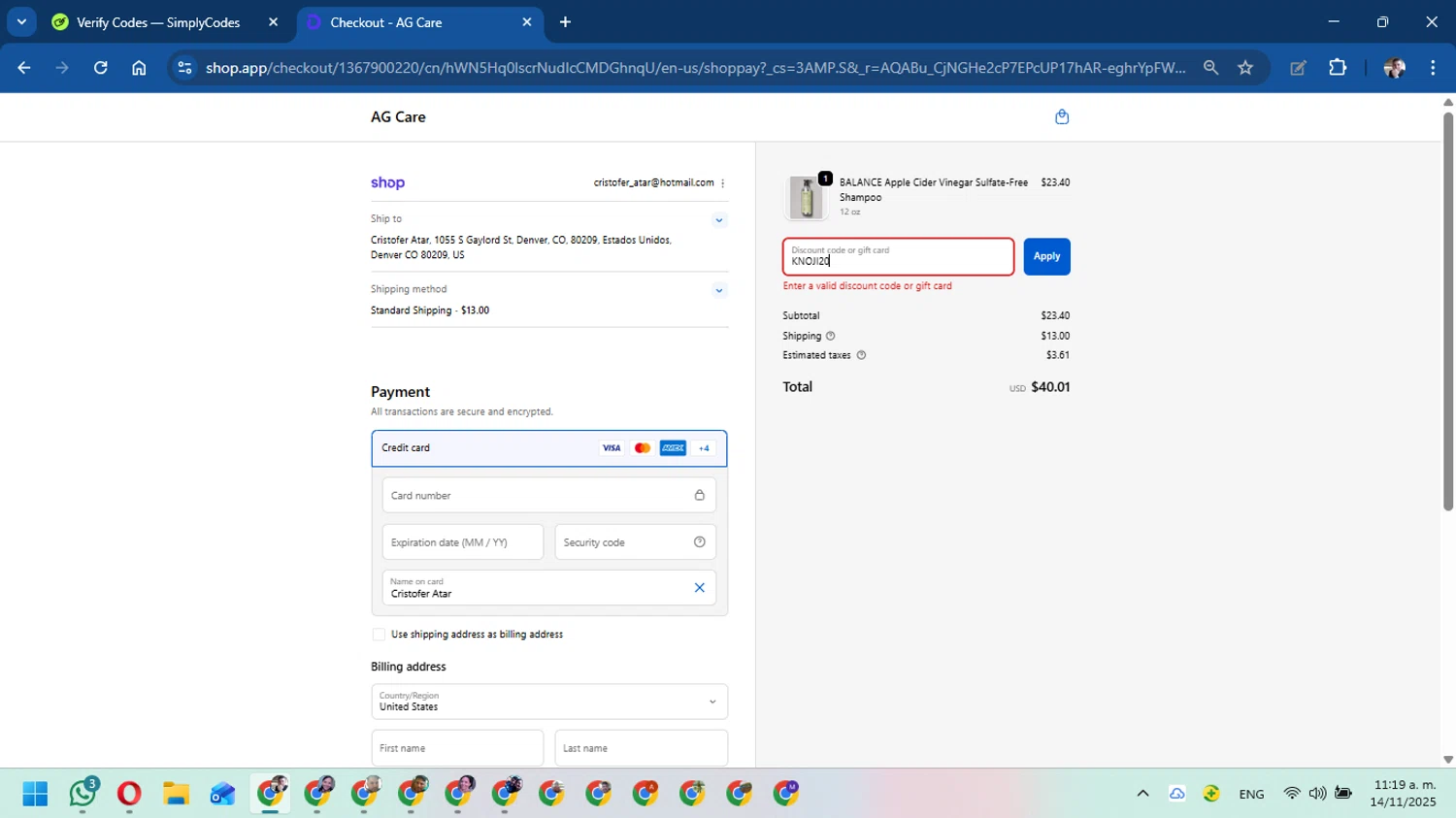The height and width of the screenshot is (818, 1456).
Task: Open the Chrome profile avatar
Action: 1395,68
